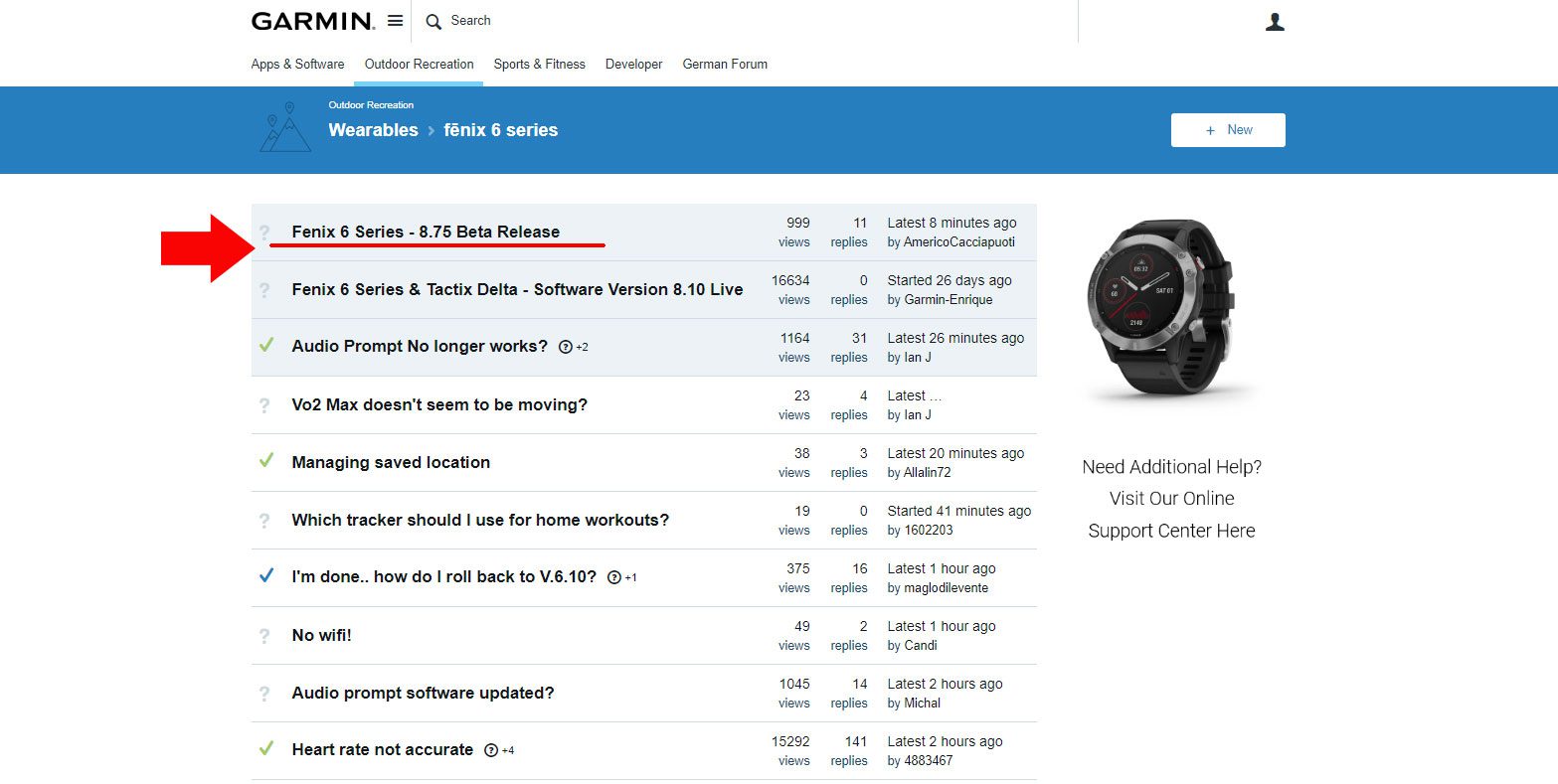Screen dimensions: 1558x784
Task: Open Wearables breadcrumb link
Action: (x=373, y=130)
